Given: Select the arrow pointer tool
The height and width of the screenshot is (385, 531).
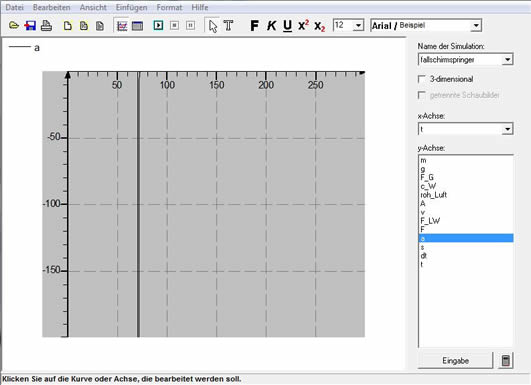Looking at the screenshot, I should point(213,26).
